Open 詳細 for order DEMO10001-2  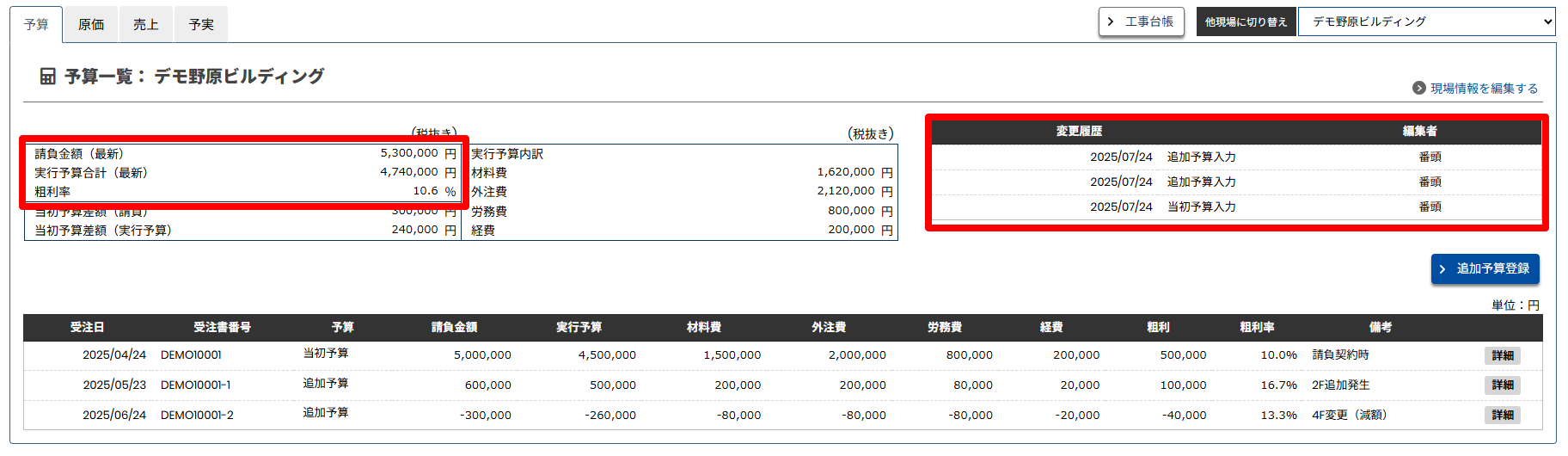click(1502, 415)
